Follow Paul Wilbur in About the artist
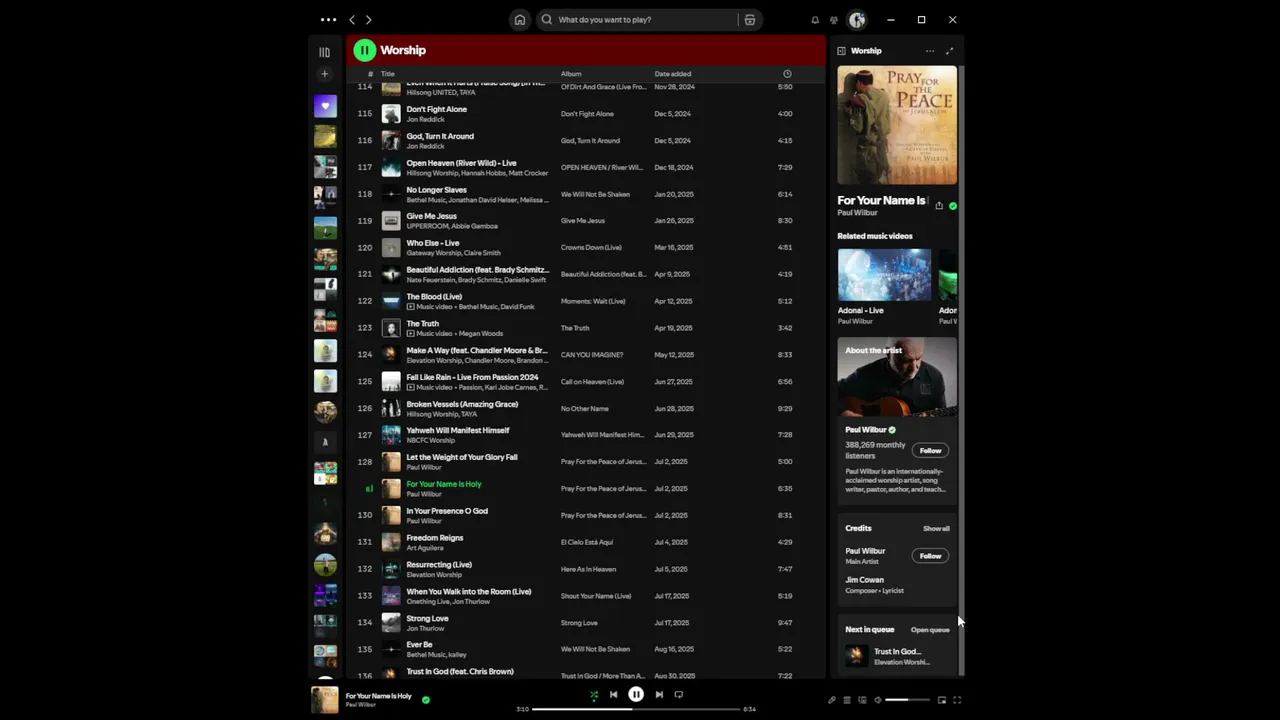Screen dimensions: 1280x720 pos(930,450)
